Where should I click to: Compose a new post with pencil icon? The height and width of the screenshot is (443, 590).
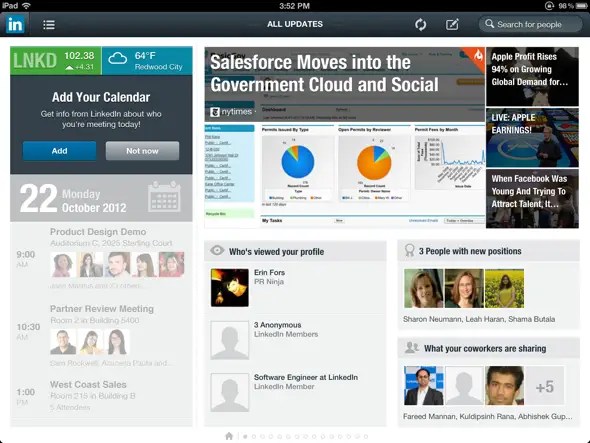pos(452,24)
